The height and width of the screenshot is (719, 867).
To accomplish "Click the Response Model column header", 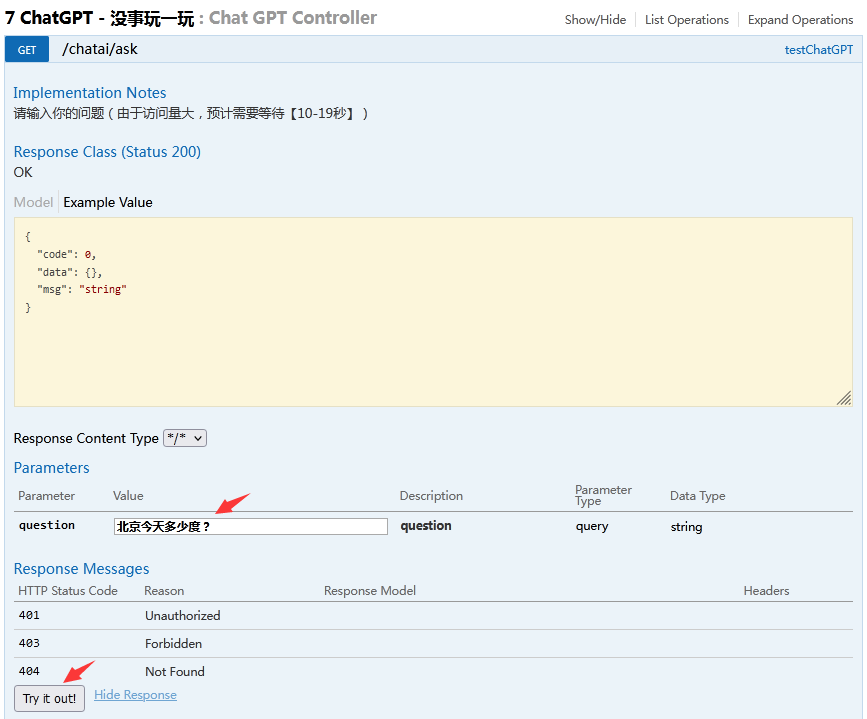I will 370,591.
